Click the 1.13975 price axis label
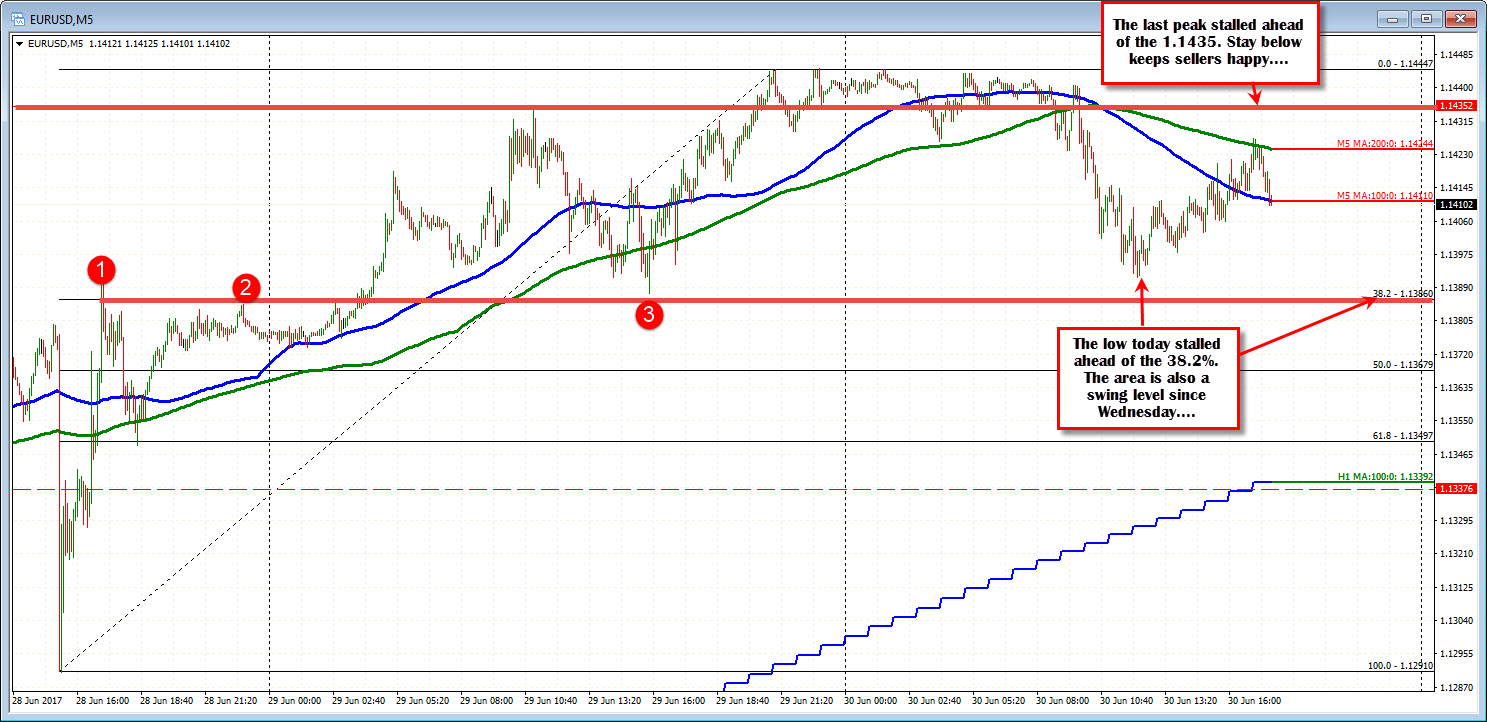Screen dimensions: 1487x722 pyautogui.click(x=1455, y=254)
